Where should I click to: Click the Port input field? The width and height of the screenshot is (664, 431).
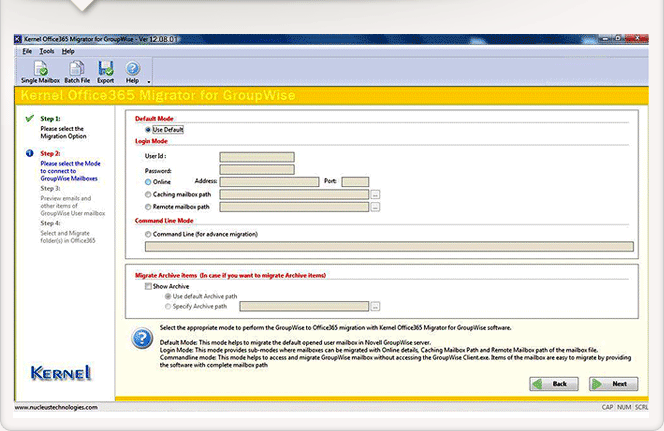(355, 182)
